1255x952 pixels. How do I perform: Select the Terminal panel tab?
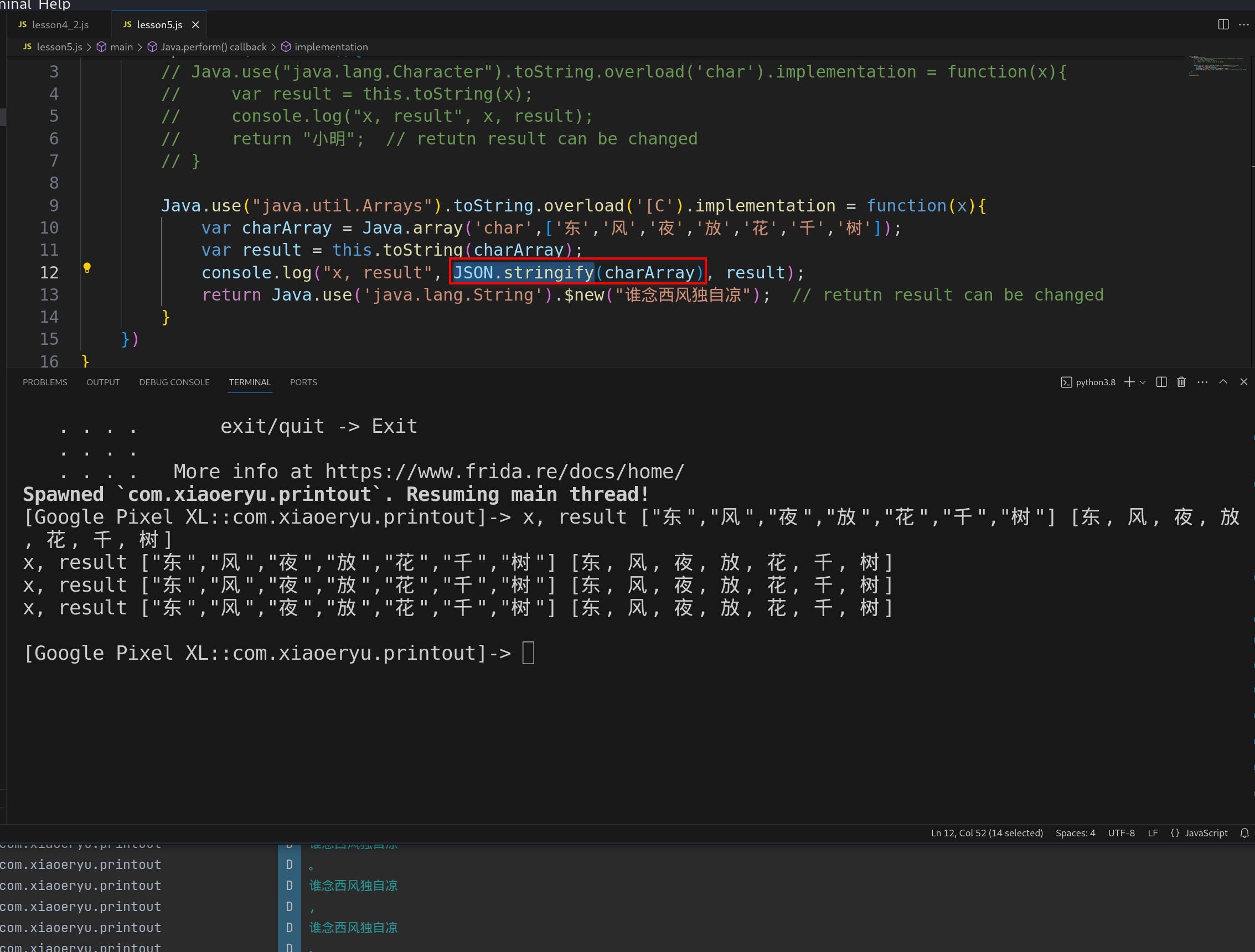[250, 382]
